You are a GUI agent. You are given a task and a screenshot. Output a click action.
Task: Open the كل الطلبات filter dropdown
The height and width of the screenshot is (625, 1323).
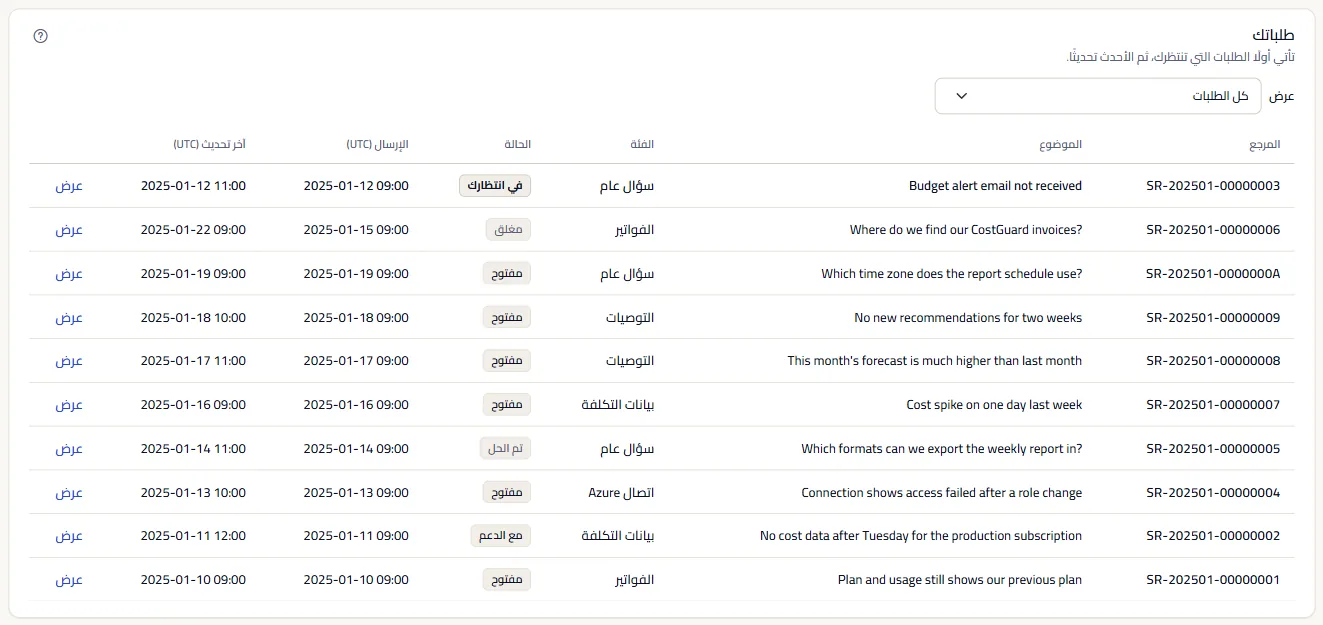(x=1098, y=96)
